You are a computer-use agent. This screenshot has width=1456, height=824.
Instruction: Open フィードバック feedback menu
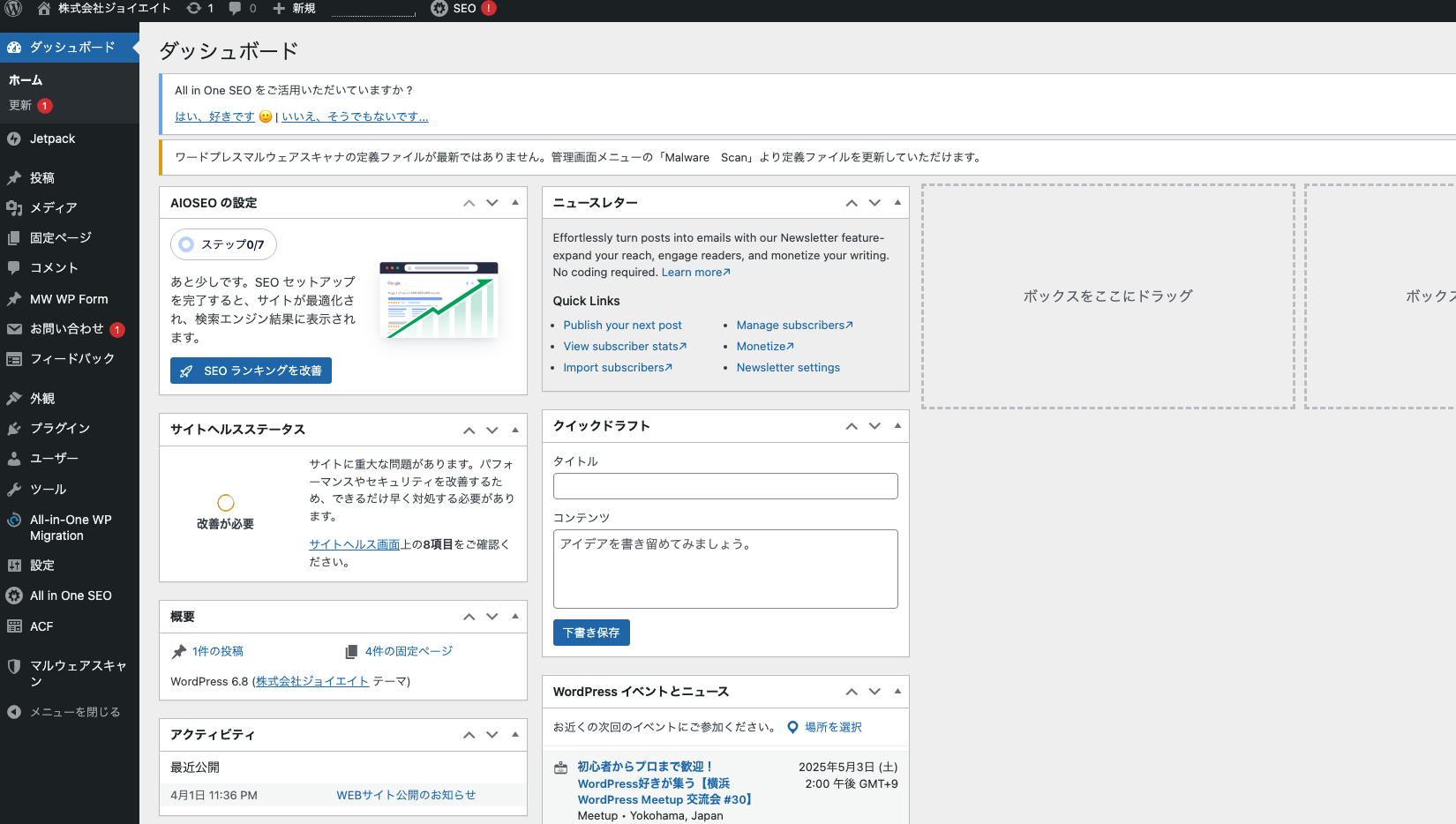(x=70, y=359)
